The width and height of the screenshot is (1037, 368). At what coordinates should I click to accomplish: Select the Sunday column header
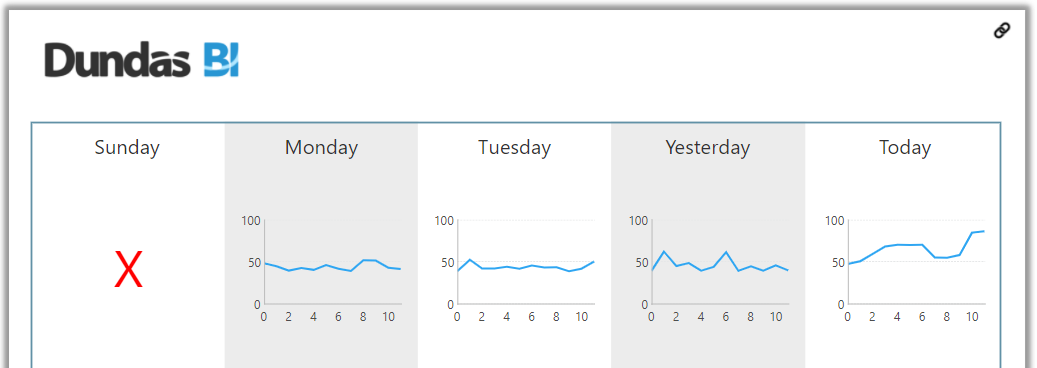click(x=127, y=148)
